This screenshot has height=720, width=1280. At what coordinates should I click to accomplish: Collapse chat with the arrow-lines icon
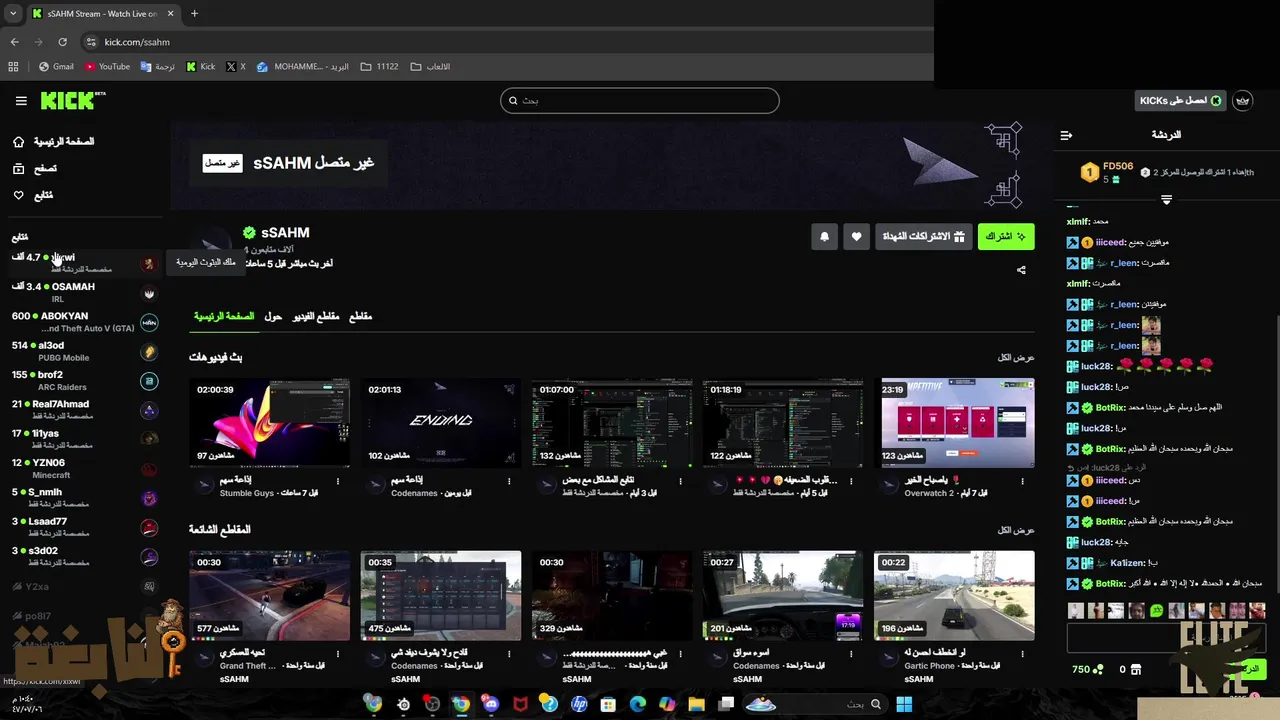tap(1066, 135)
